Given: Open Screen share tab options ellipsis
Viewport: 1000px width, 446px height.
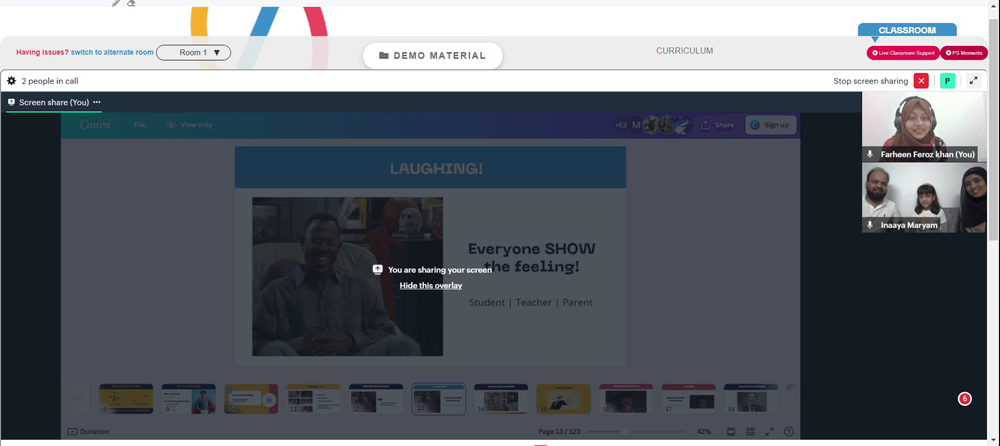Looking at the screenshot, I should click(x=97, y=102).
